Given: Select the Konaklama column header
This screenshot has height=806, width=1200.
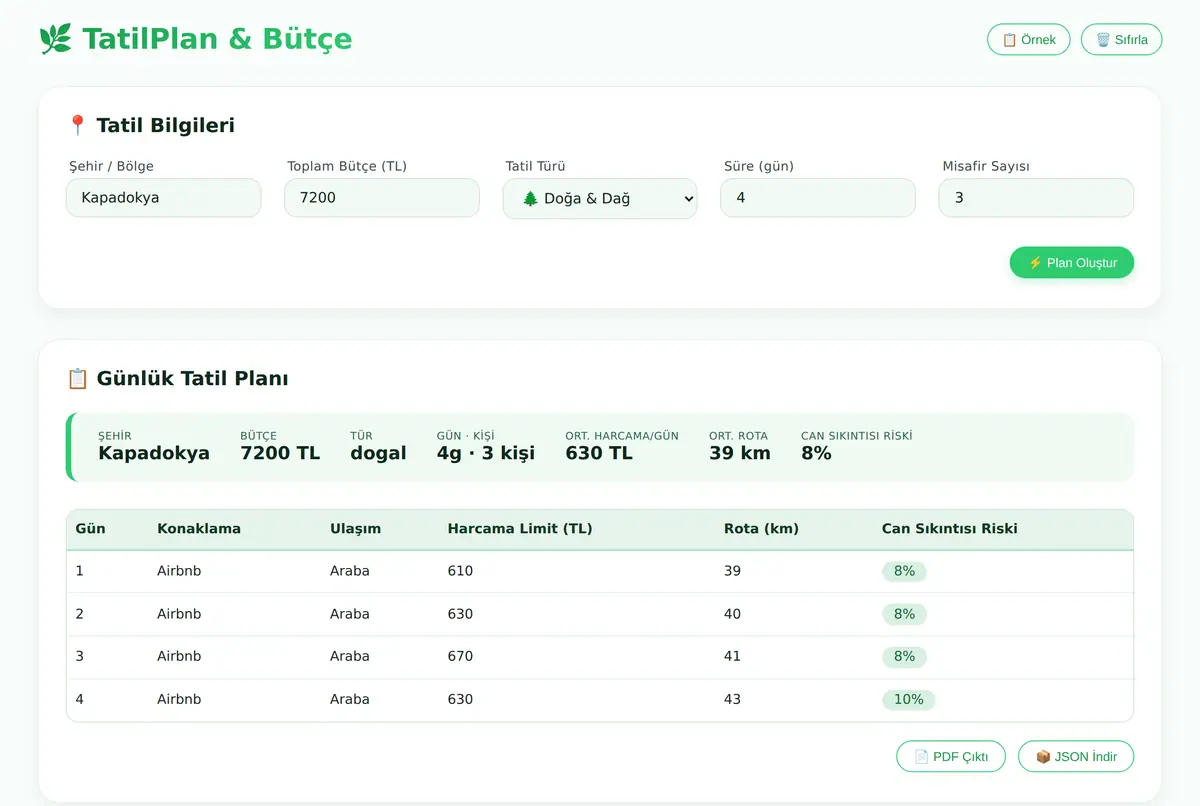Looking at the screenshot, I should [x=199, y=529].
